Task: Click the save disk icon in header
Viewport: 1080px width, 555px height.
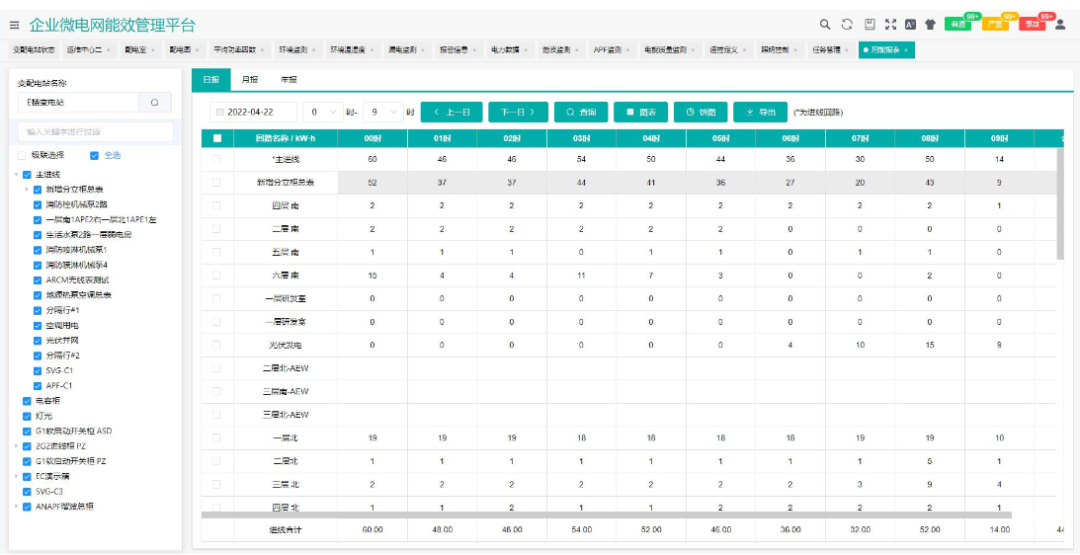Action: click(869, 25)
